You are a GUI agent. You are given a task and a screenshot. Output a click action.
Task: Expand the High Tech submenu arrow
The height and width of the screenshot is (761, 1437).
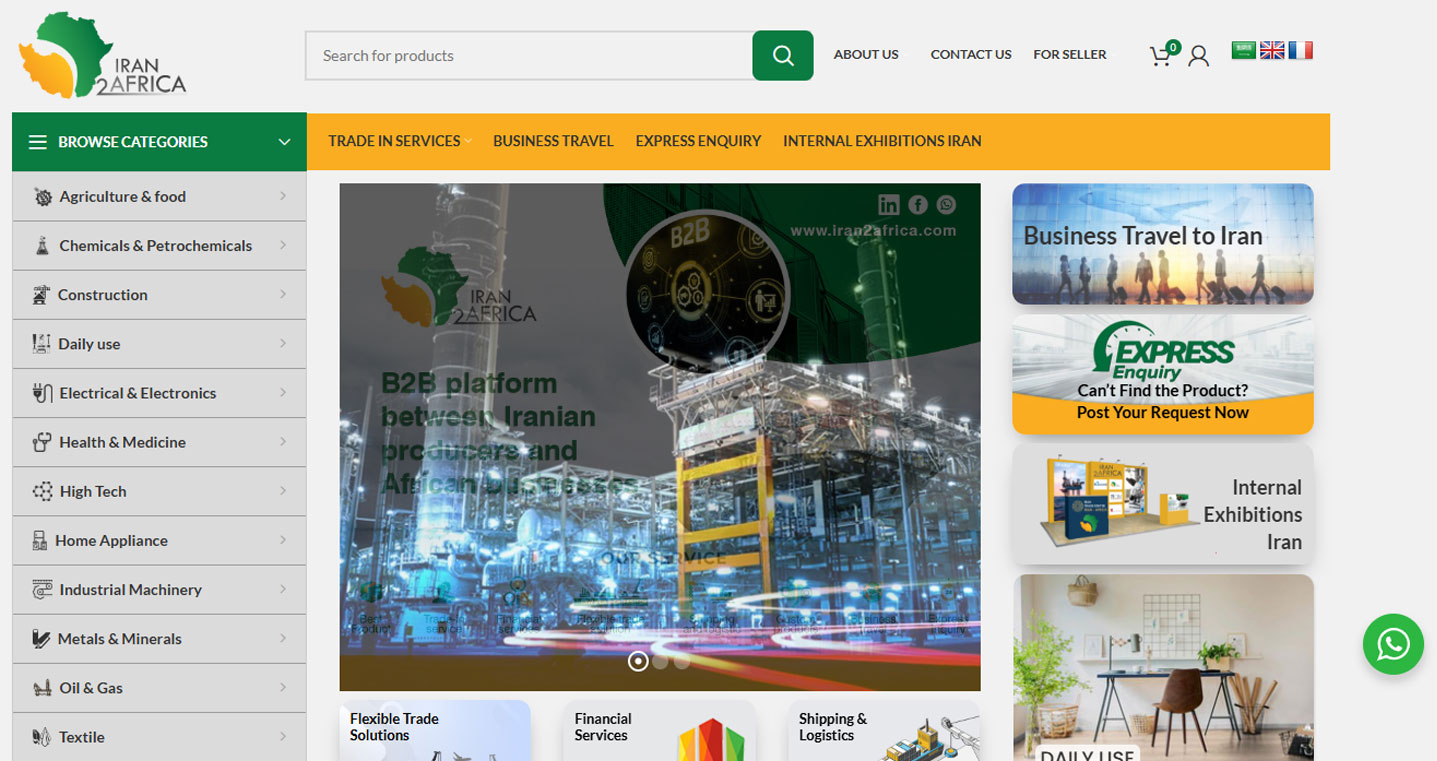coord(284,491)
